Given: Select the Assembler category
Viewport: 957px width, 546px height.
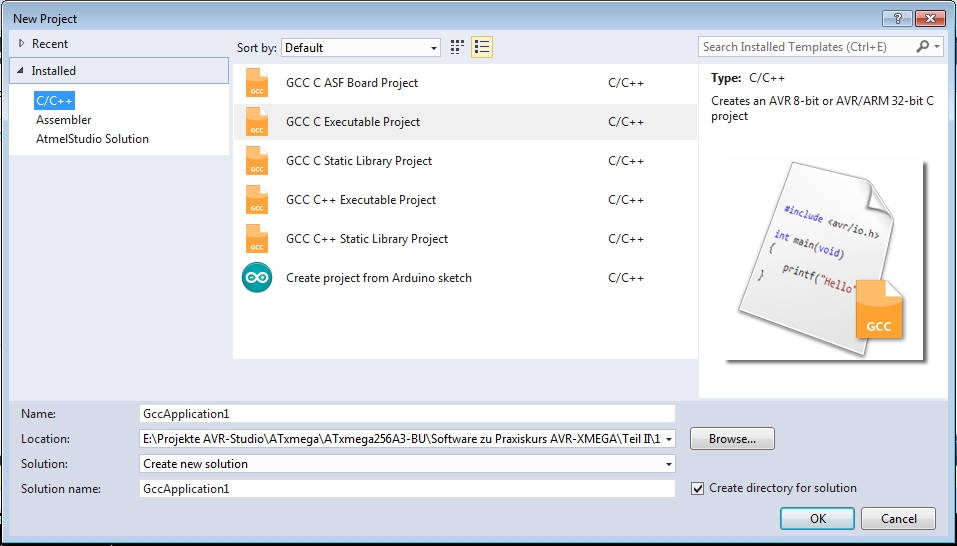Looking at the screenshot, I should click(x=63, y=120).
